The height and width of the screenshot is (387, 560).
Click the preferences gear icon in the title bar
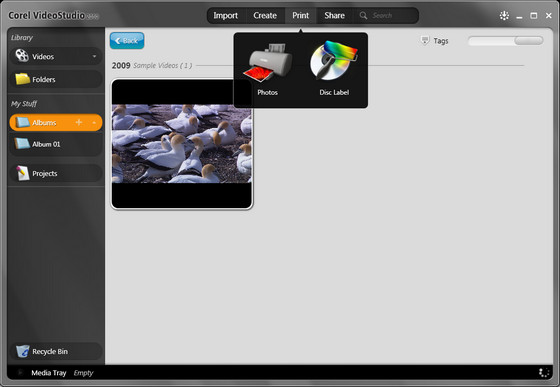coord(504,16)
